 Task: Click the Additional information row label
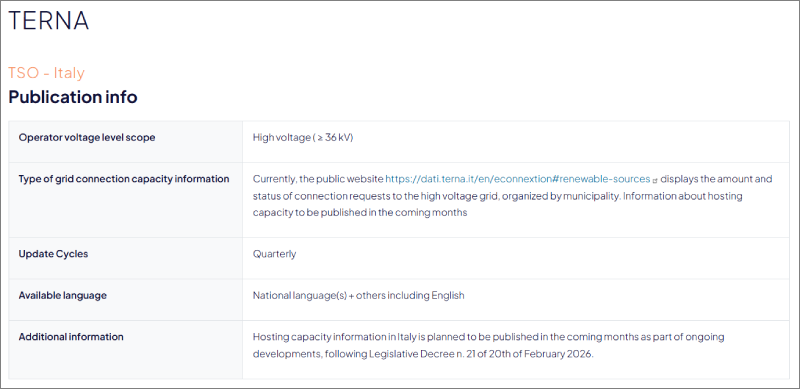[71, 337]
